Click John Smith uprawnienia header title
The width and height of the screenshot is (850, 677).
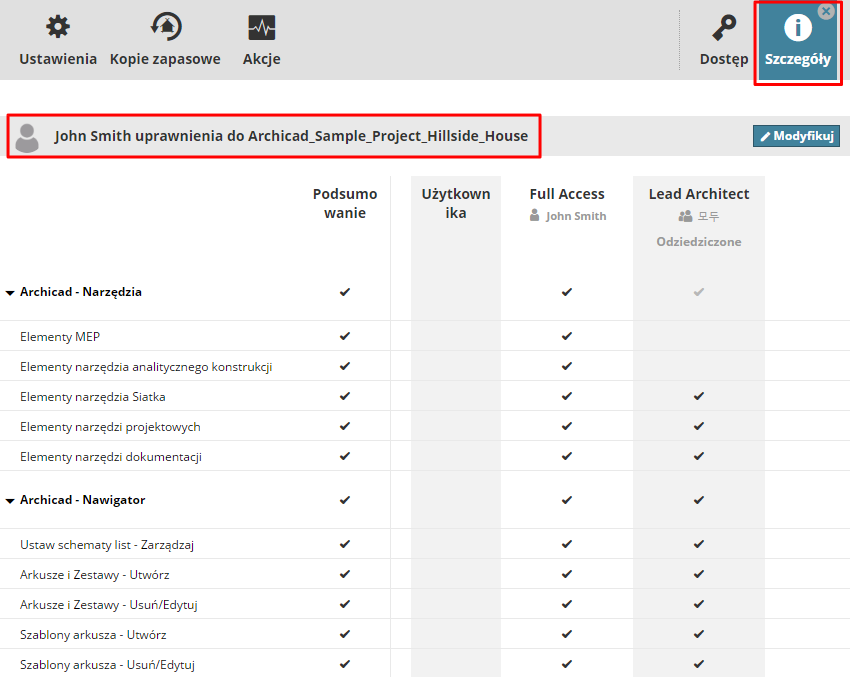291,136
